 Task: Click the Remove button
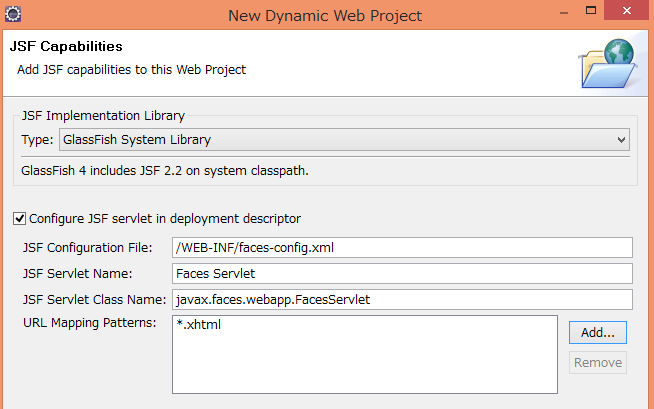[x=598, y=362]
